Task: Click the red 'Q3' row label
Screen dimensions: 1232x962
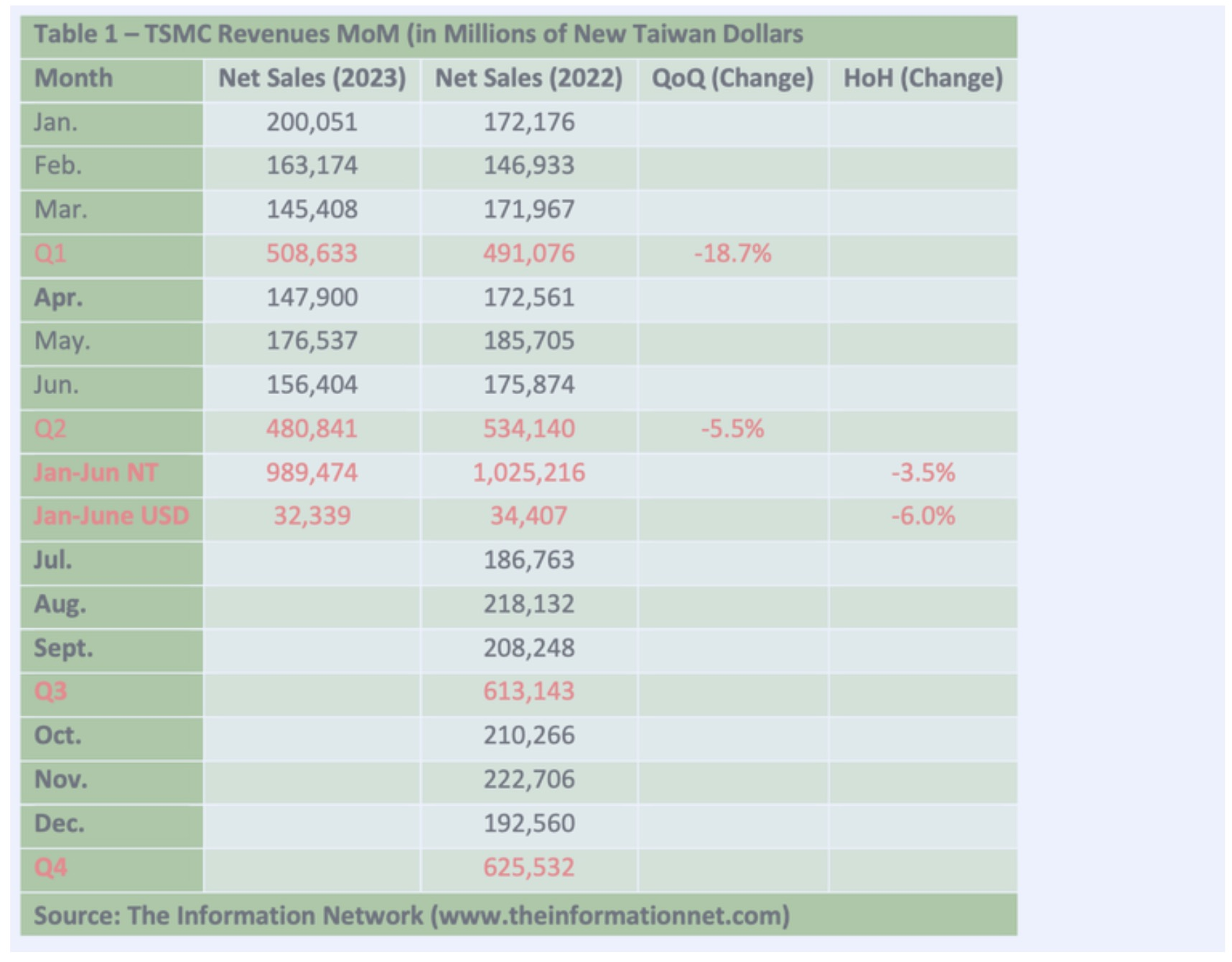Action: [50, 691]
